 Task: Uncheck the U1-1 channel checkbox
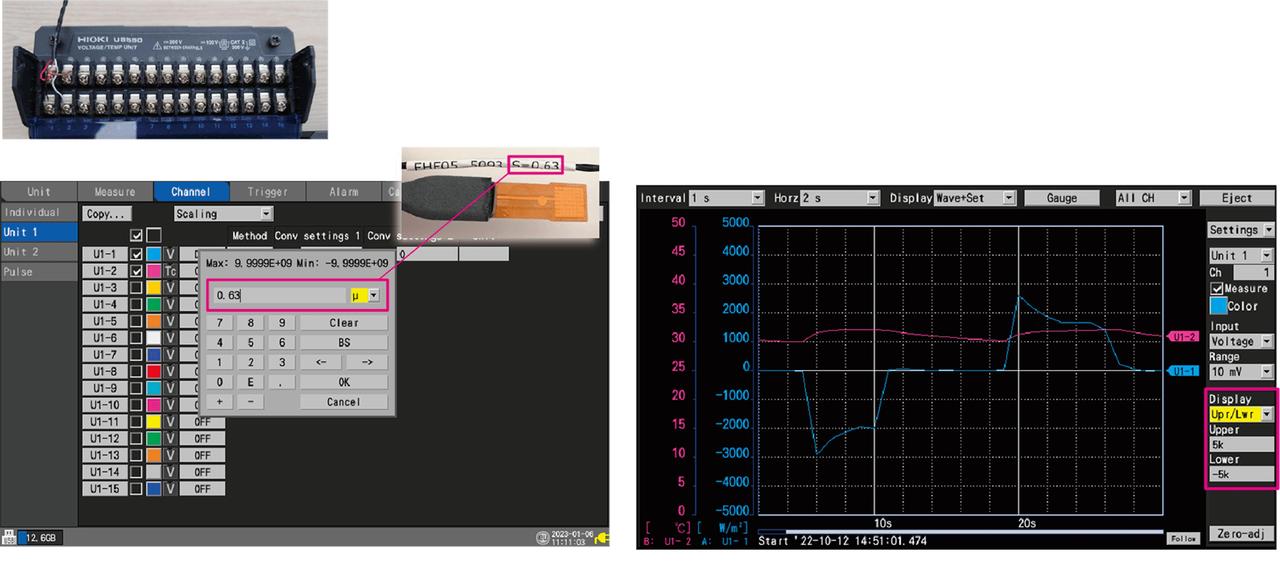[137, 254]
